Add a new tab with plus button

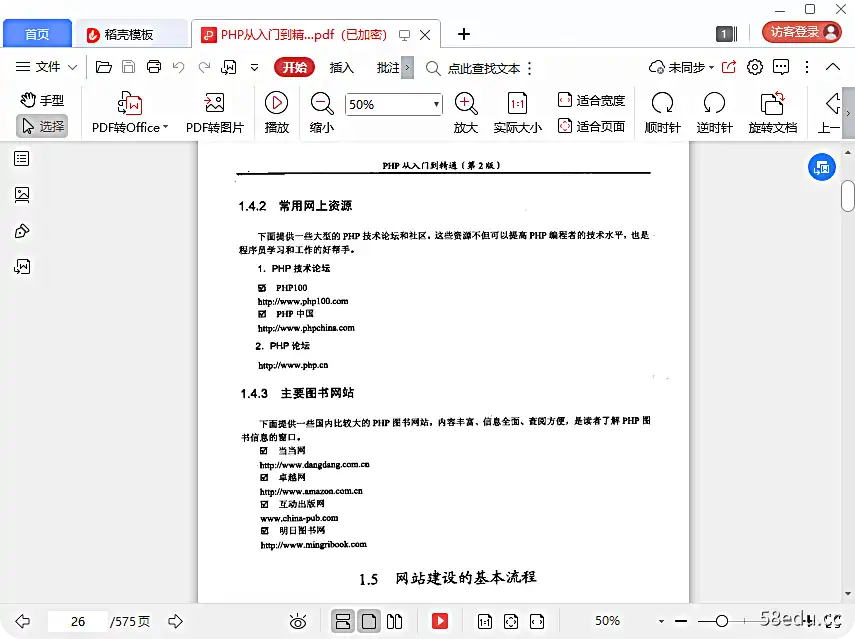coord(463,34)
